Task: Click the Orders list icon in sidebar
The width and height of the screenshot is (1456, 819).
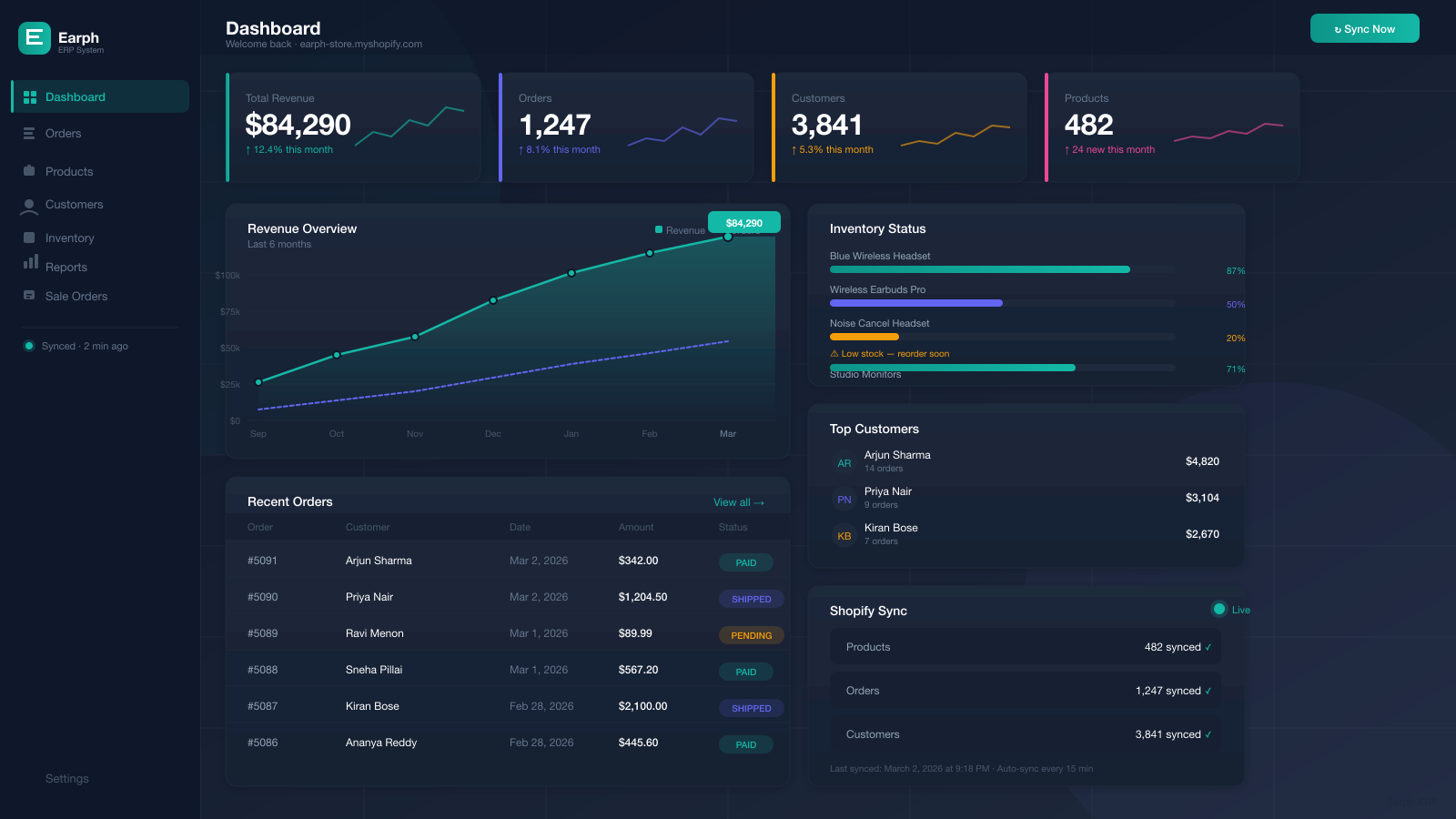Action: tap(29, 133)
